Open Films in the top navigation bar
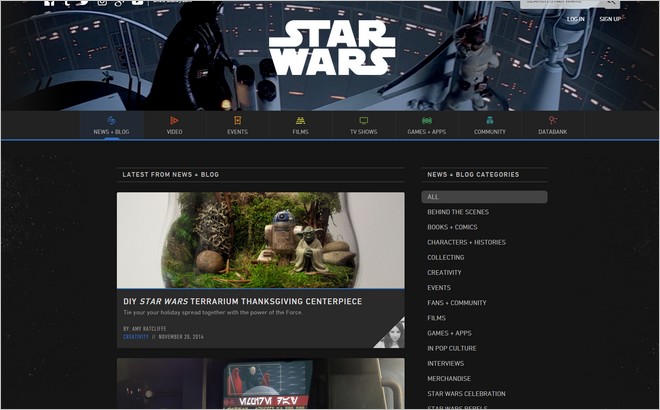660x410 pixels. pyautogui.click(x=301, y=125)
